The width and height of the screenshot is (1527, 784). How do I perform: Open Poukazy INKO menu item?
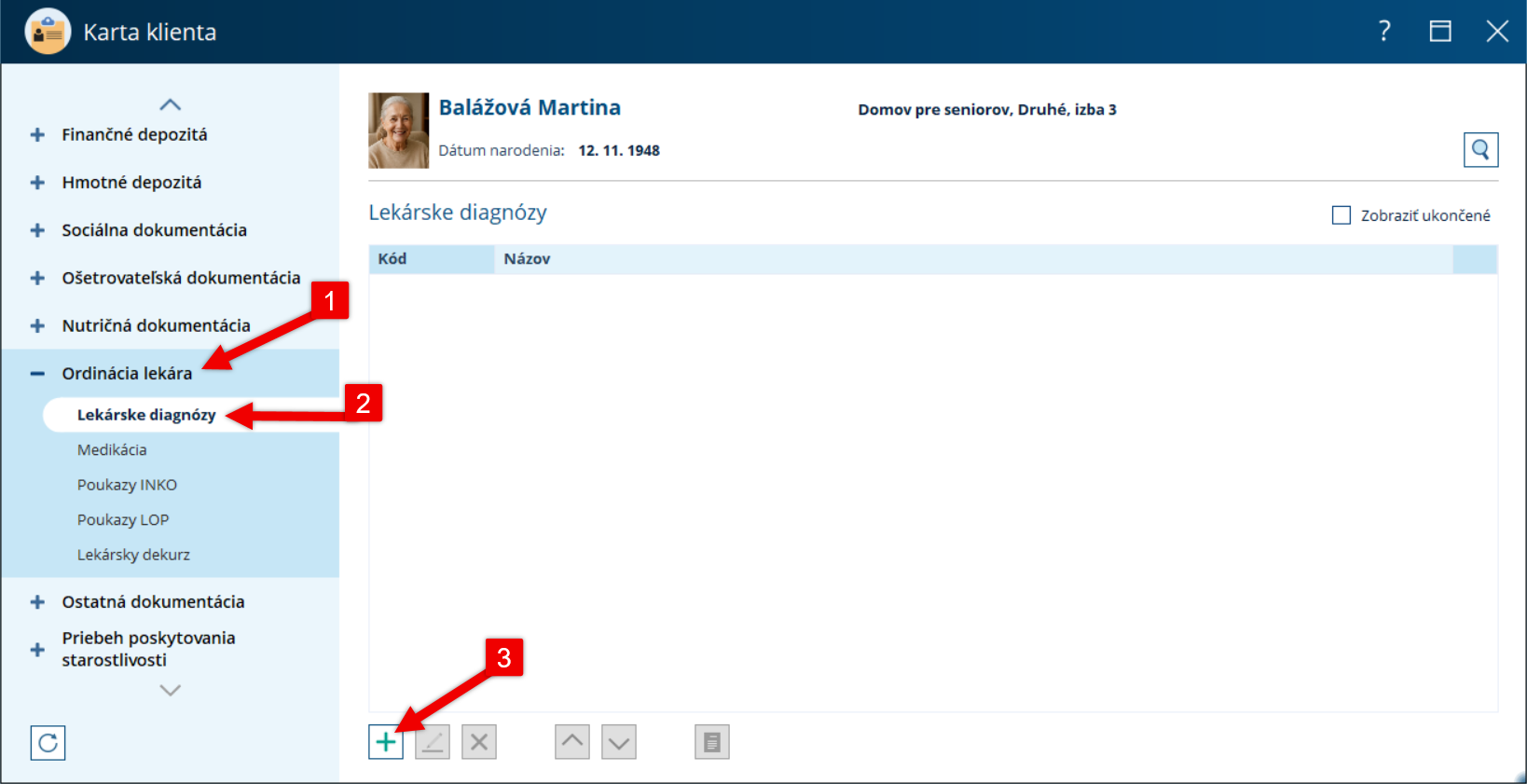[127, 485]
